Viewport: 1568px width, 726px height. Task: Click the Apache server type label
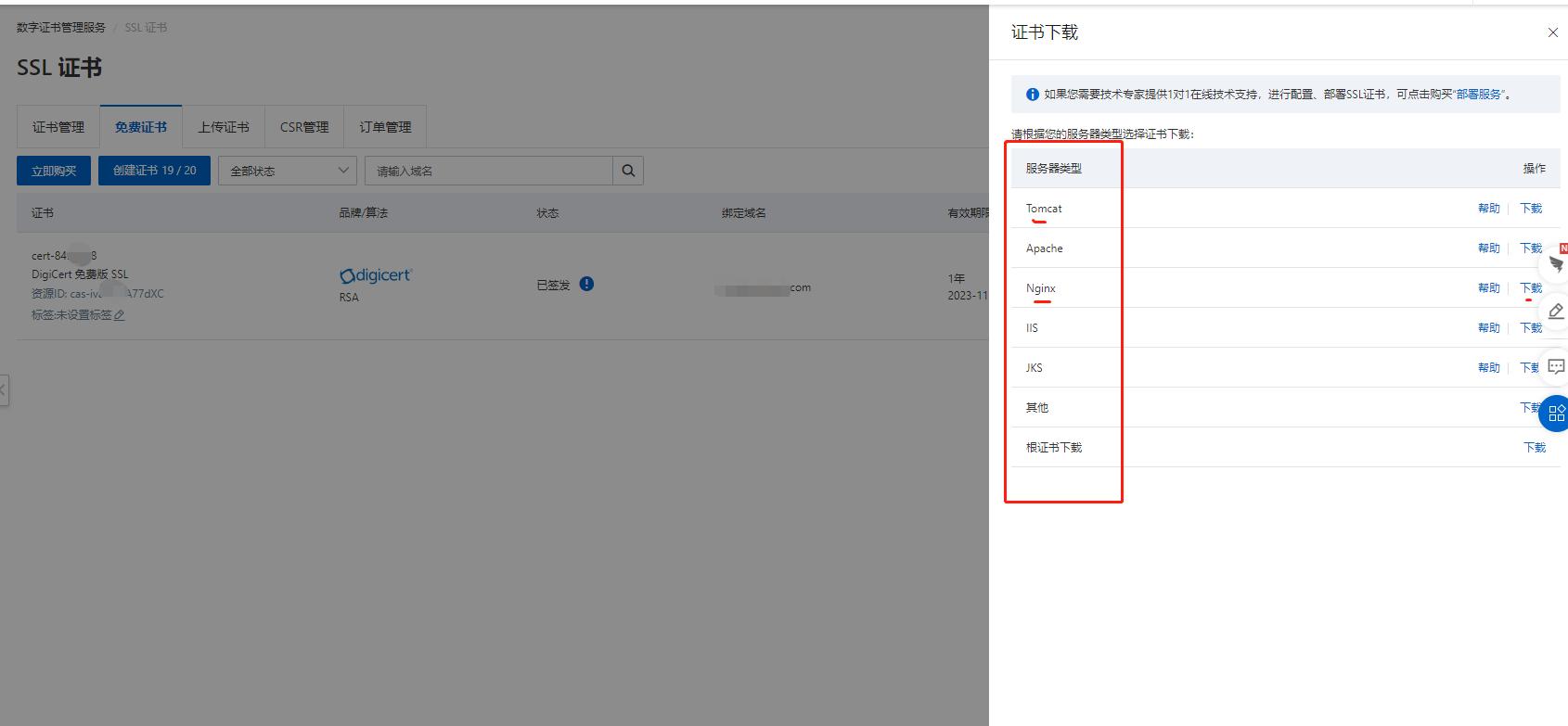coord(1045,248)
